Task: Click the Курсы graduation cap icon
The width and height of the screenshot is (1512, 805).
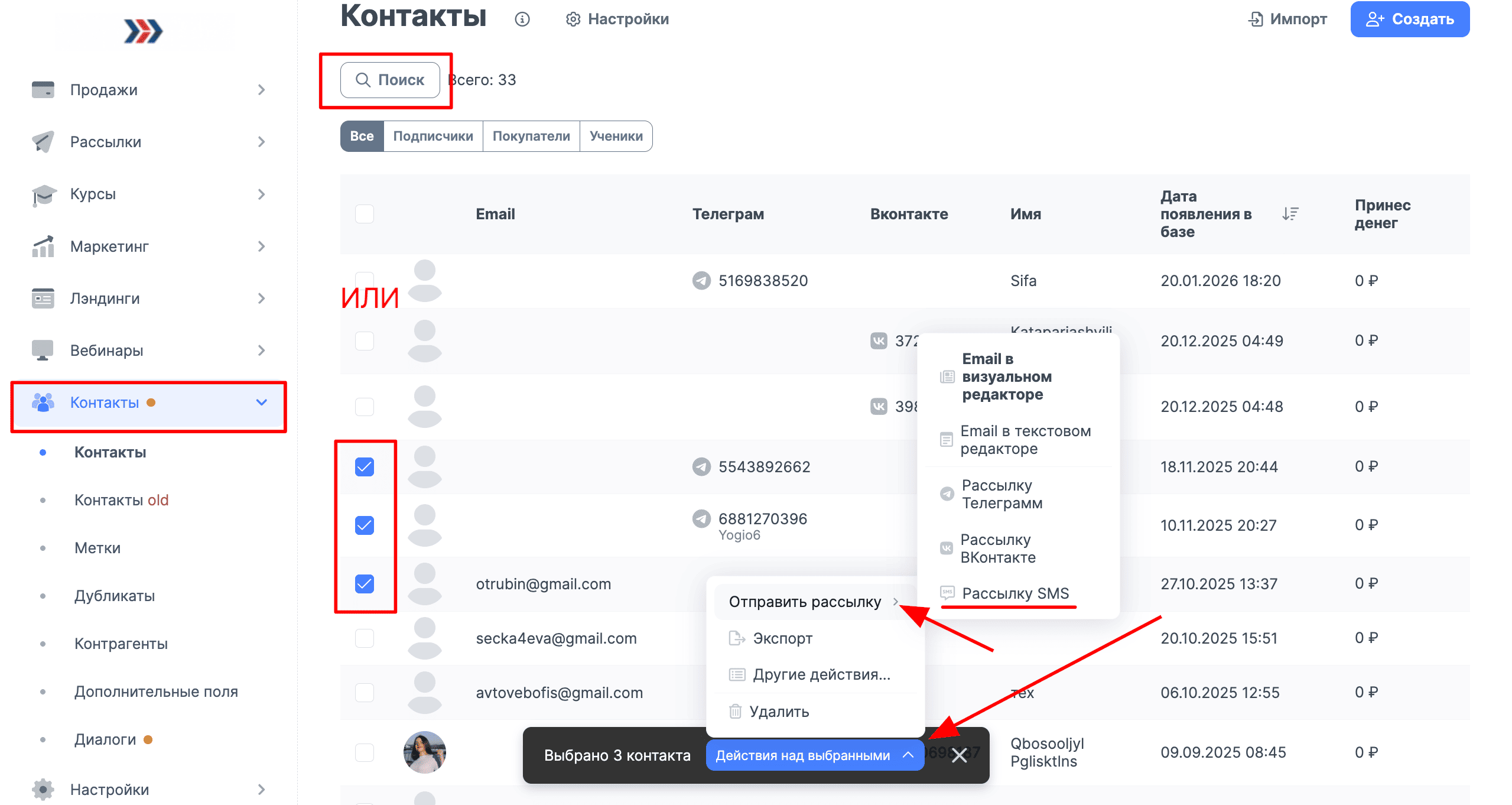Action: 44,194
